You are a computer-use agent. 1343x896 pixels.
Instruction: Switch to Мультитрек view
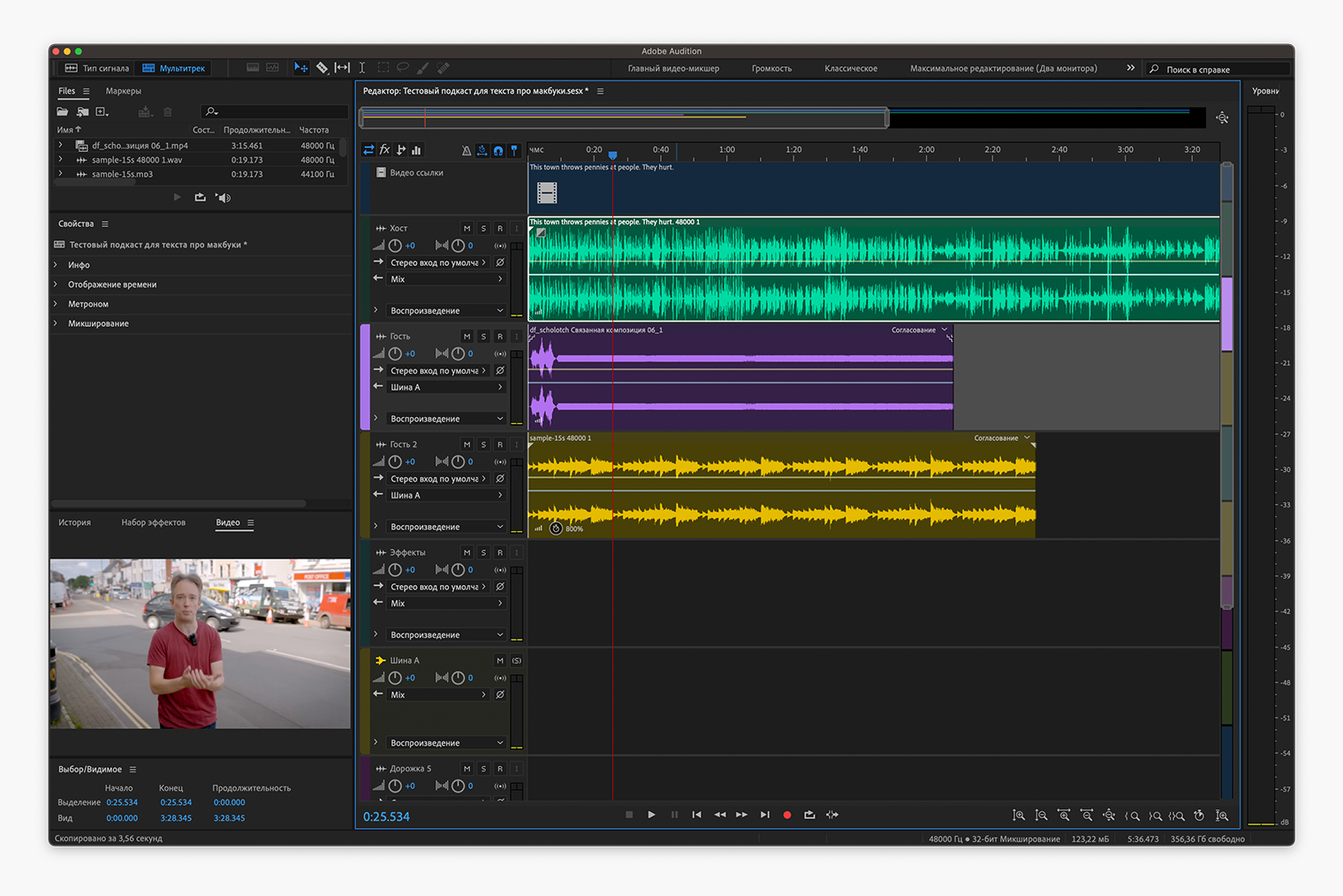pos(174,68)
